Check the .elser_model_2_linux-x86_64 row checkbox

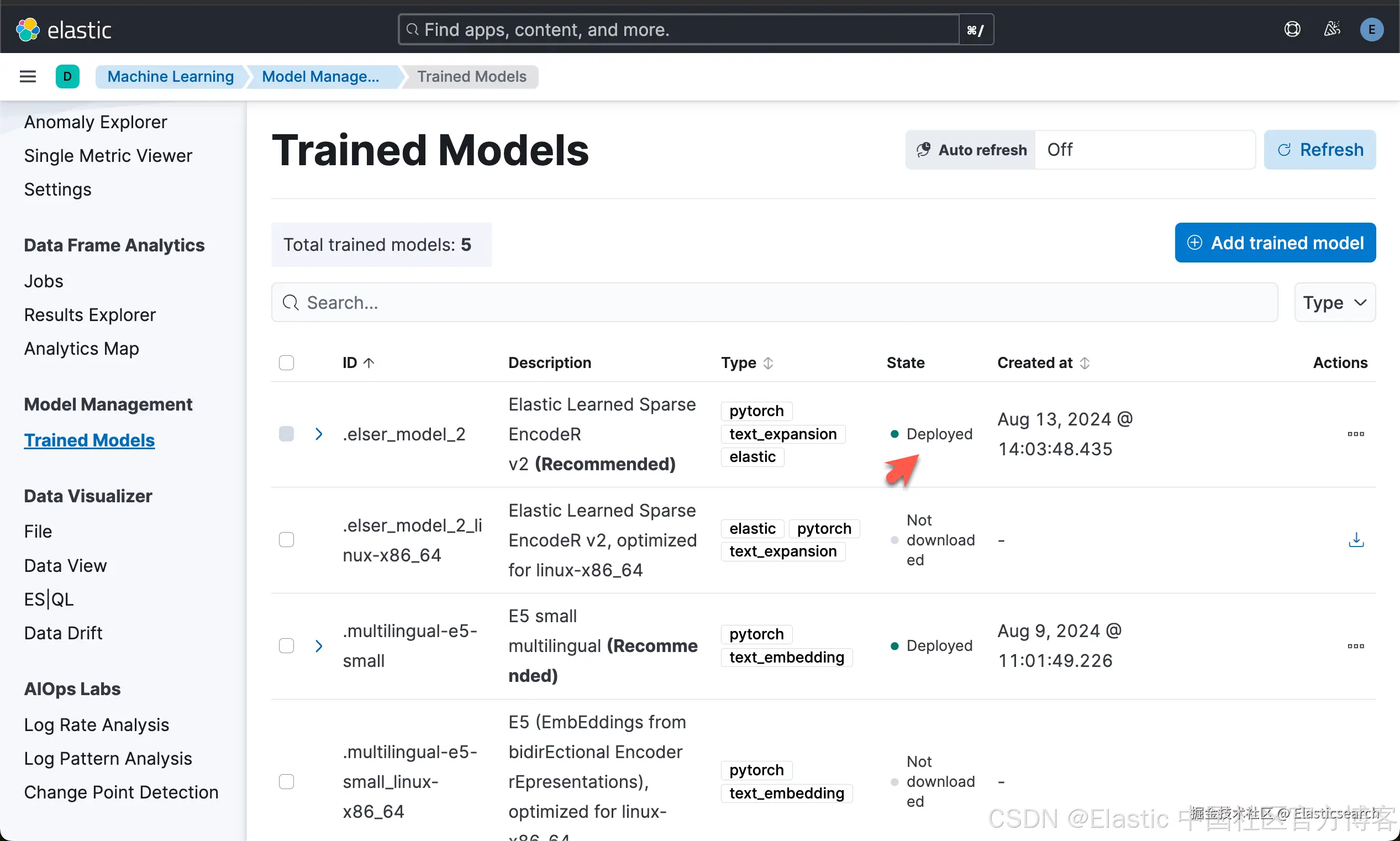[287, 540]
